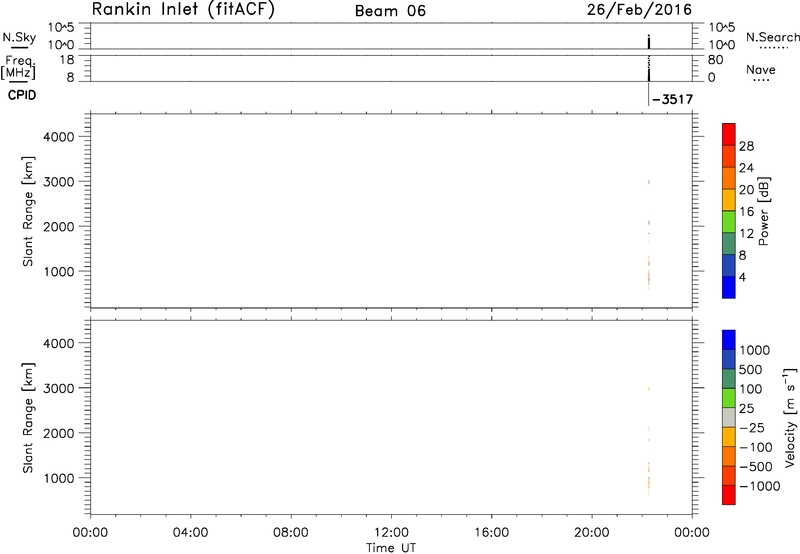Pick the red Power swatch above 28
Viewport: 800px width, 554px height.
[729, 134]
